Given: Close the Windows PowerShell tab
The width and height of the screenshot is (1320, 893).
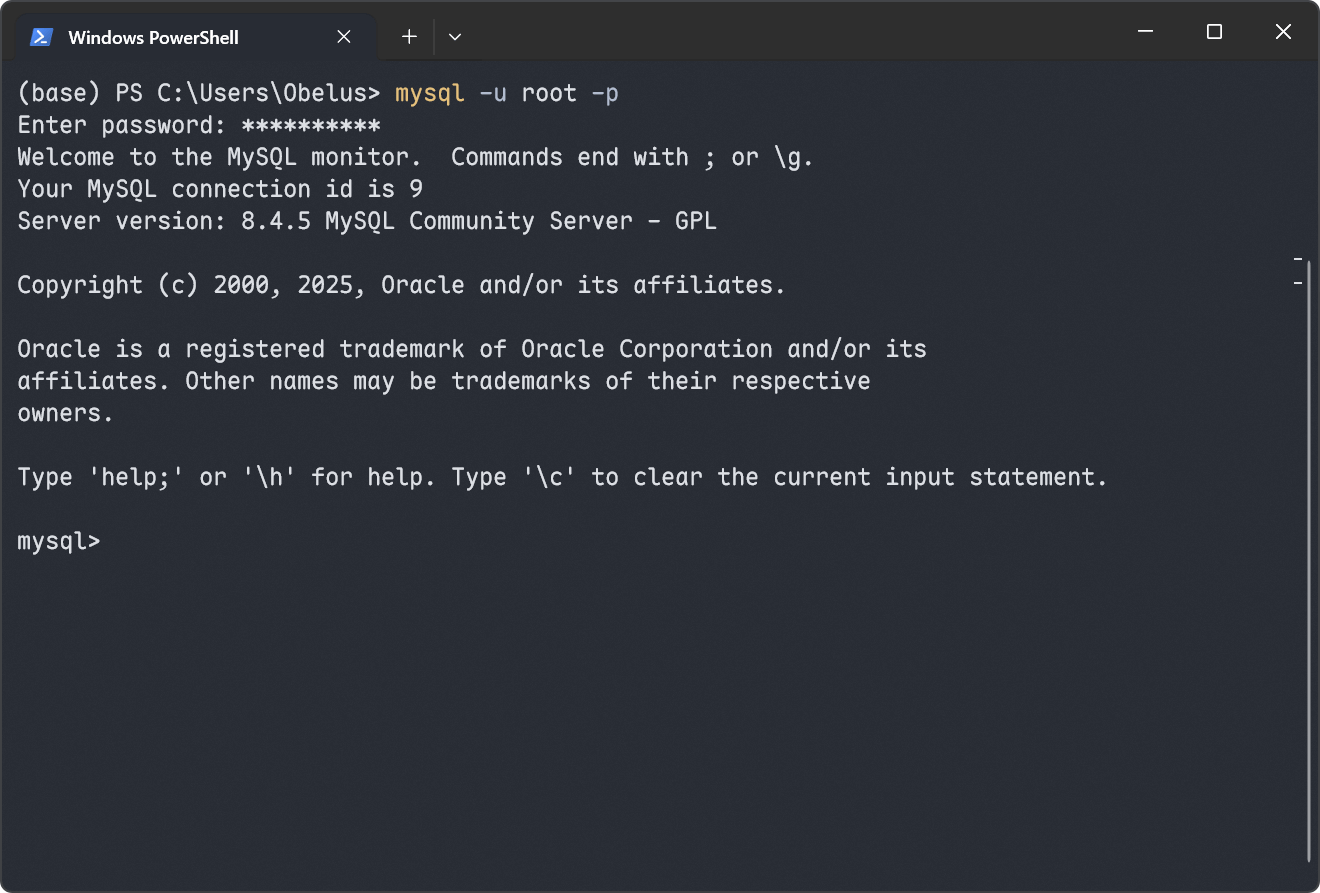Looking at the screenshot, I should pos(344,37).
